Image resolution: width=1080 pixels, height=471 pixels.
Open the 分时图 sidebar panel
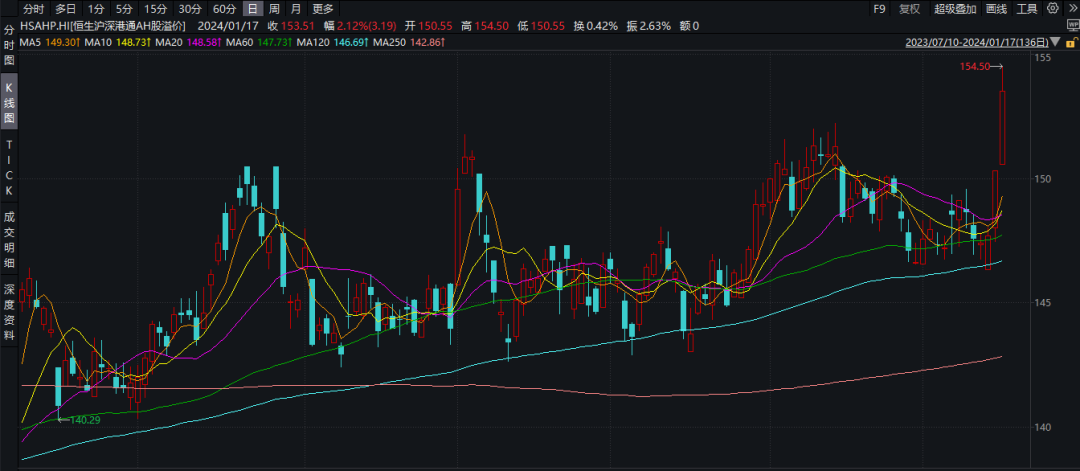coord(9,45)
